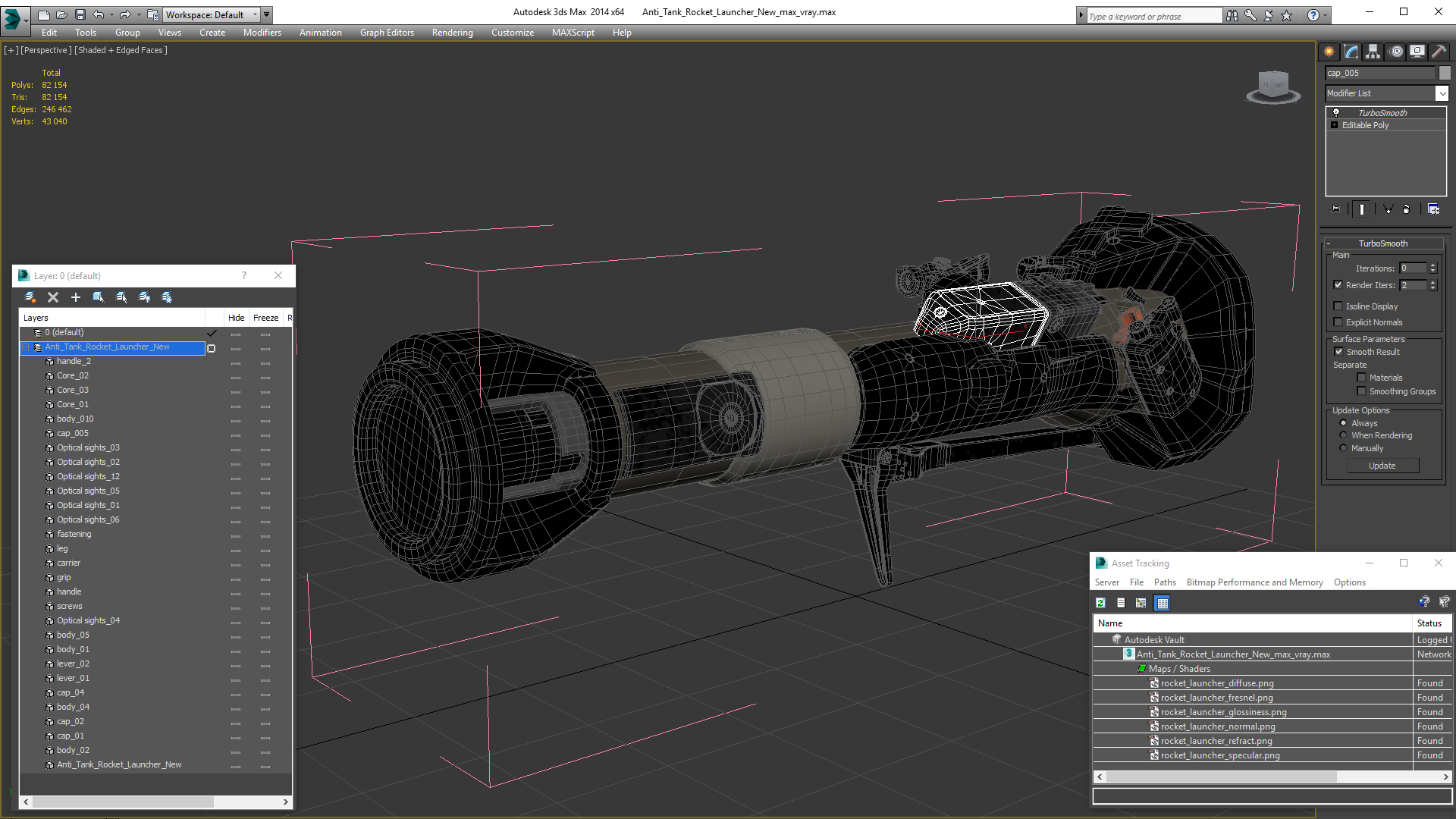The image size is (1456, 819).
Task: Open the Modifiers menu
Action: tap(262, 33)
